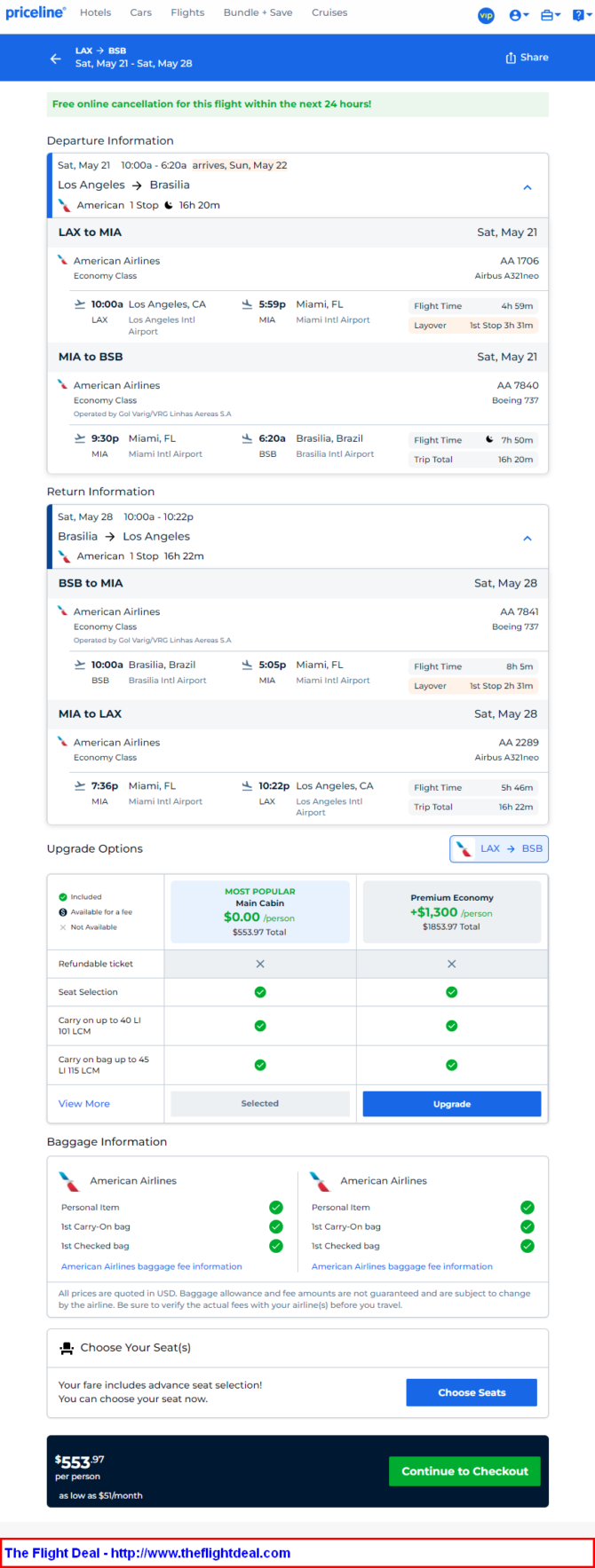Click the 'as low as $51/month' text
Screen dimensions: 595x1568
[x=100, y=1495]
